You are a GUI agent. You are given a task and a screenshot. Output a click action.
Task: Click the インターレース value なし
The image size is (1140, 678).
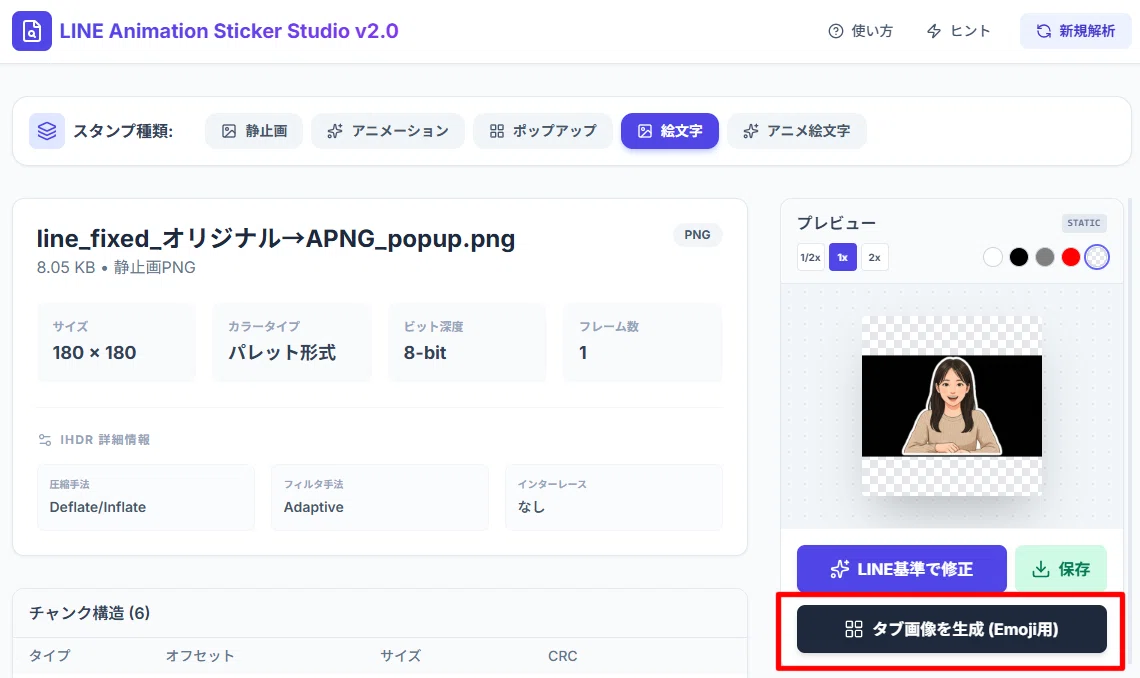(531, 507)
